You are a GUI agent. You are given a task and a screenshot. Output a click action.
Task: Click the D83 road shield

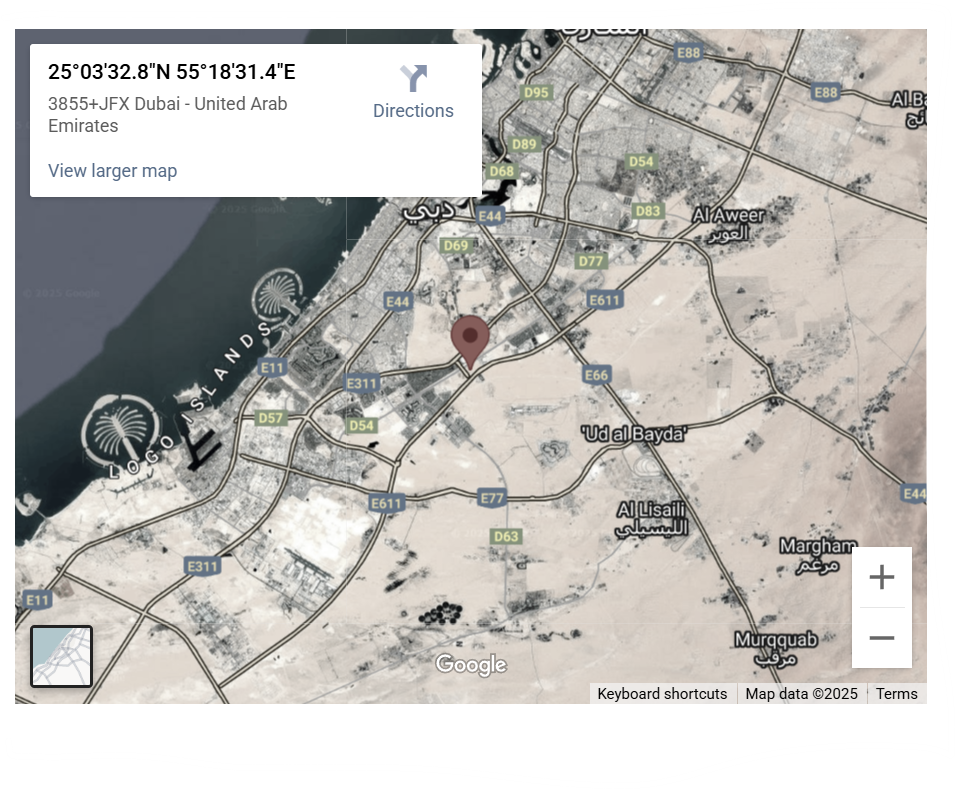coord(648,211)
